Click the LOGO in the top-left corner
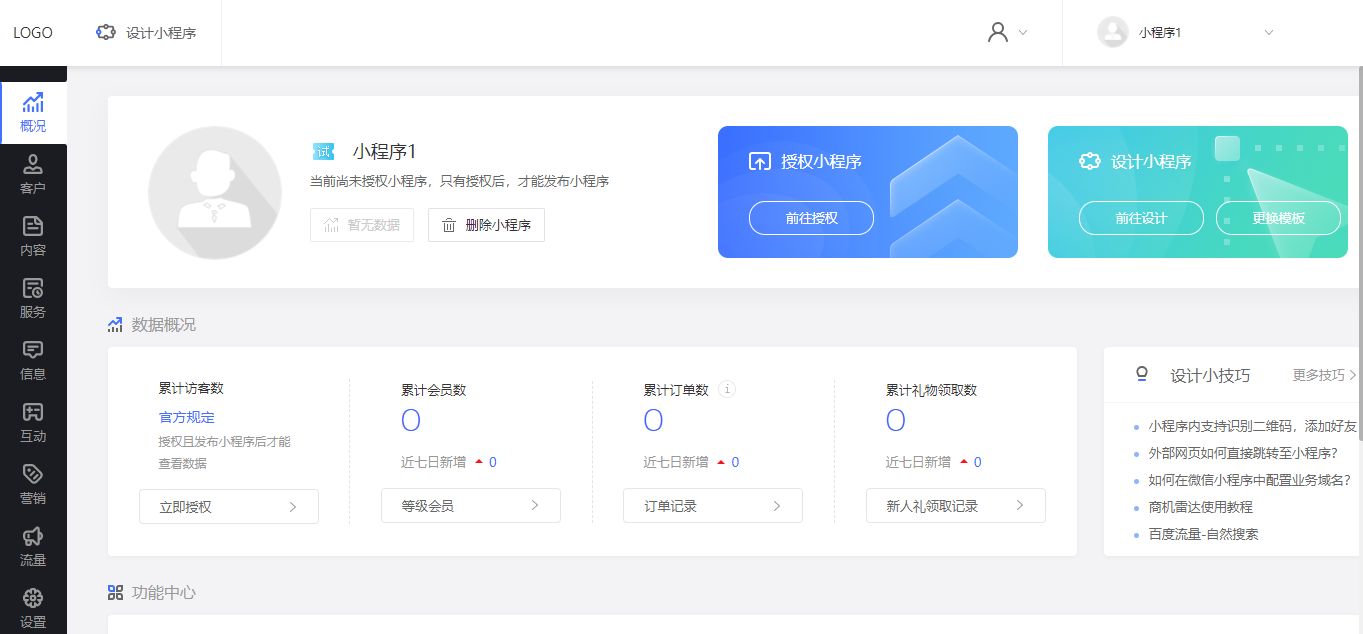 33,32
